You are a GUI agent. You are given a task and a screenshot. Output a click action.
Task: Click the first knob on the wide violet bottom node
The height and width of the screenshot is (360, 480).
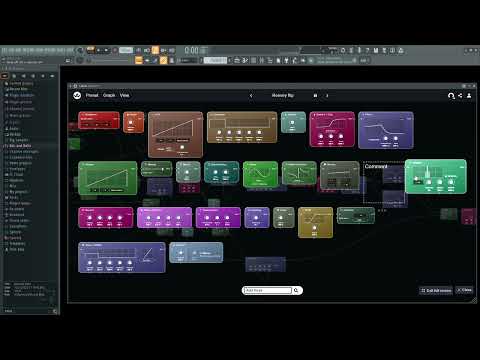pos(90,263)
